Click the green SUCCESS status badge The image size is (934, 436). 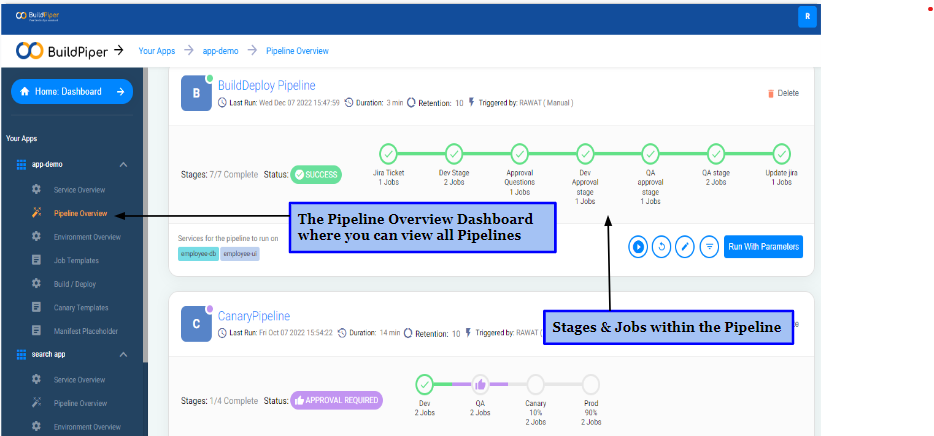pos(316,174)
